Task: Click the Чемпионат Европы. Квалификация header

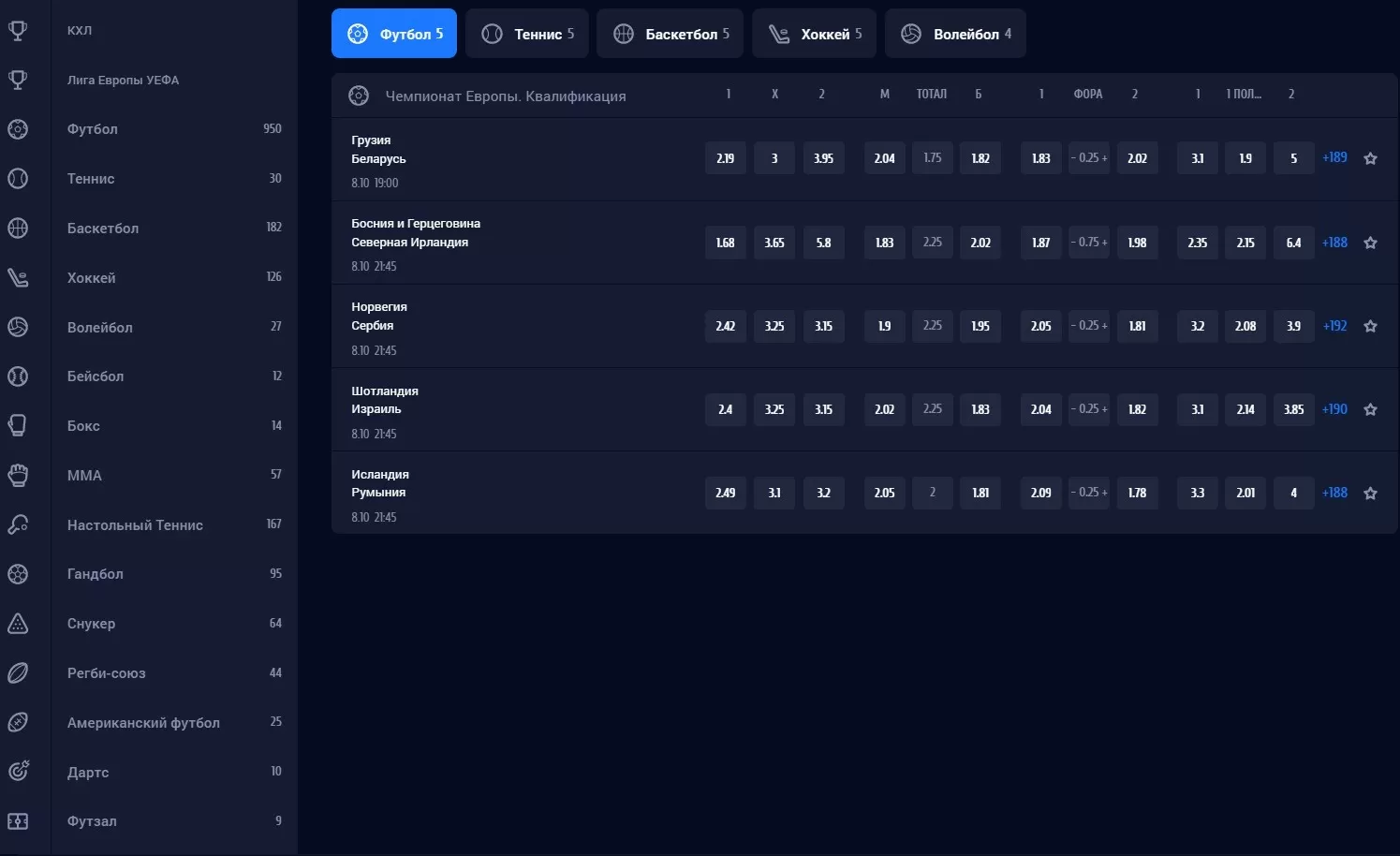Action: 505,96
